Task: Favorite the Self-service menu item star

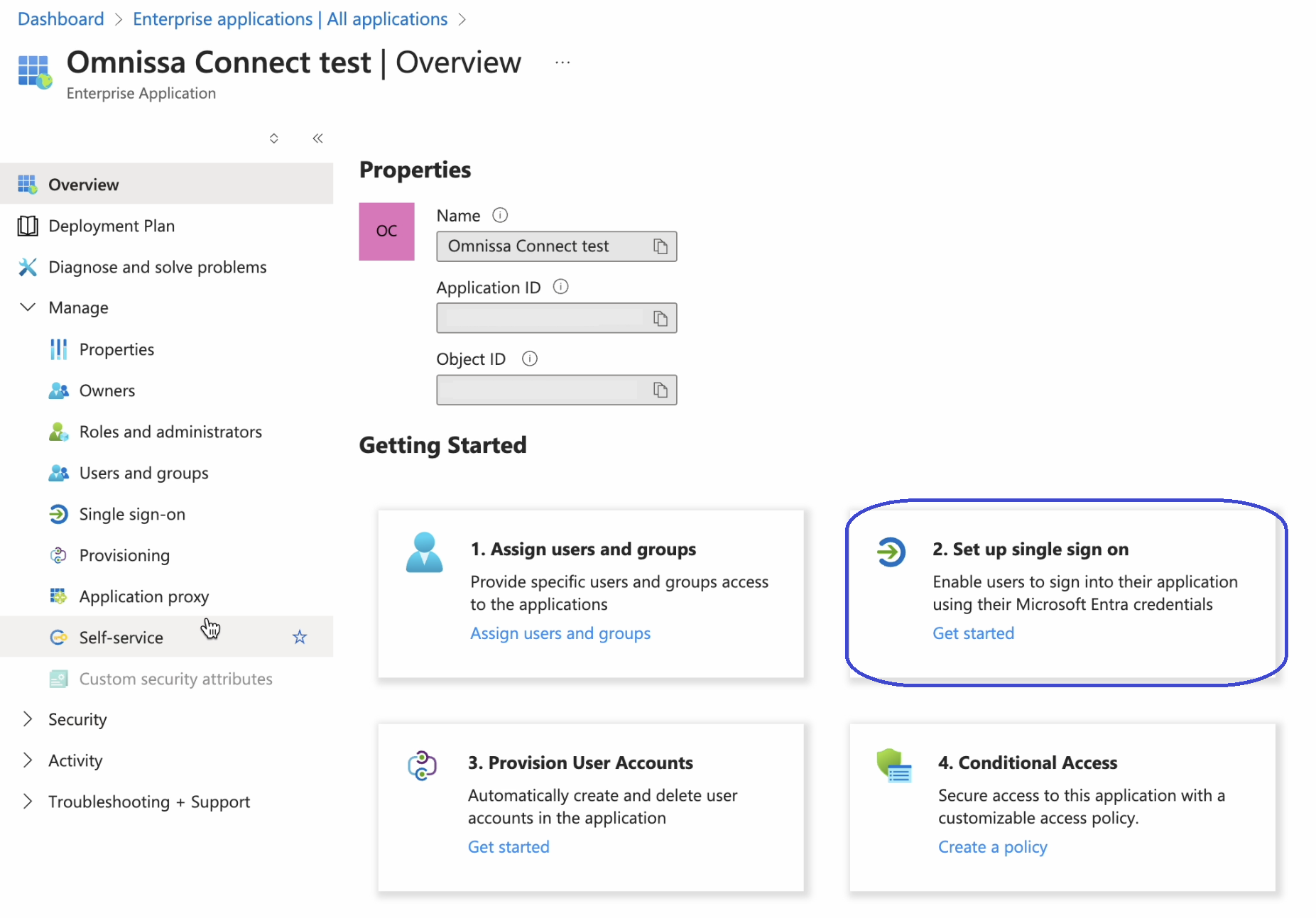Action: tap(300, 637)
